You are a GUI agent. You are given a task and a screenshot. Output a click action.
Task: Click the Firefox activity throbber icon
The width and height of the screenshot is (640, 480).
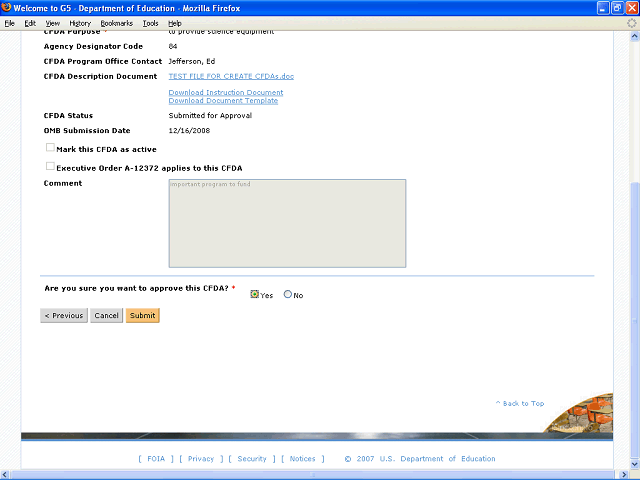coord(631,23)
